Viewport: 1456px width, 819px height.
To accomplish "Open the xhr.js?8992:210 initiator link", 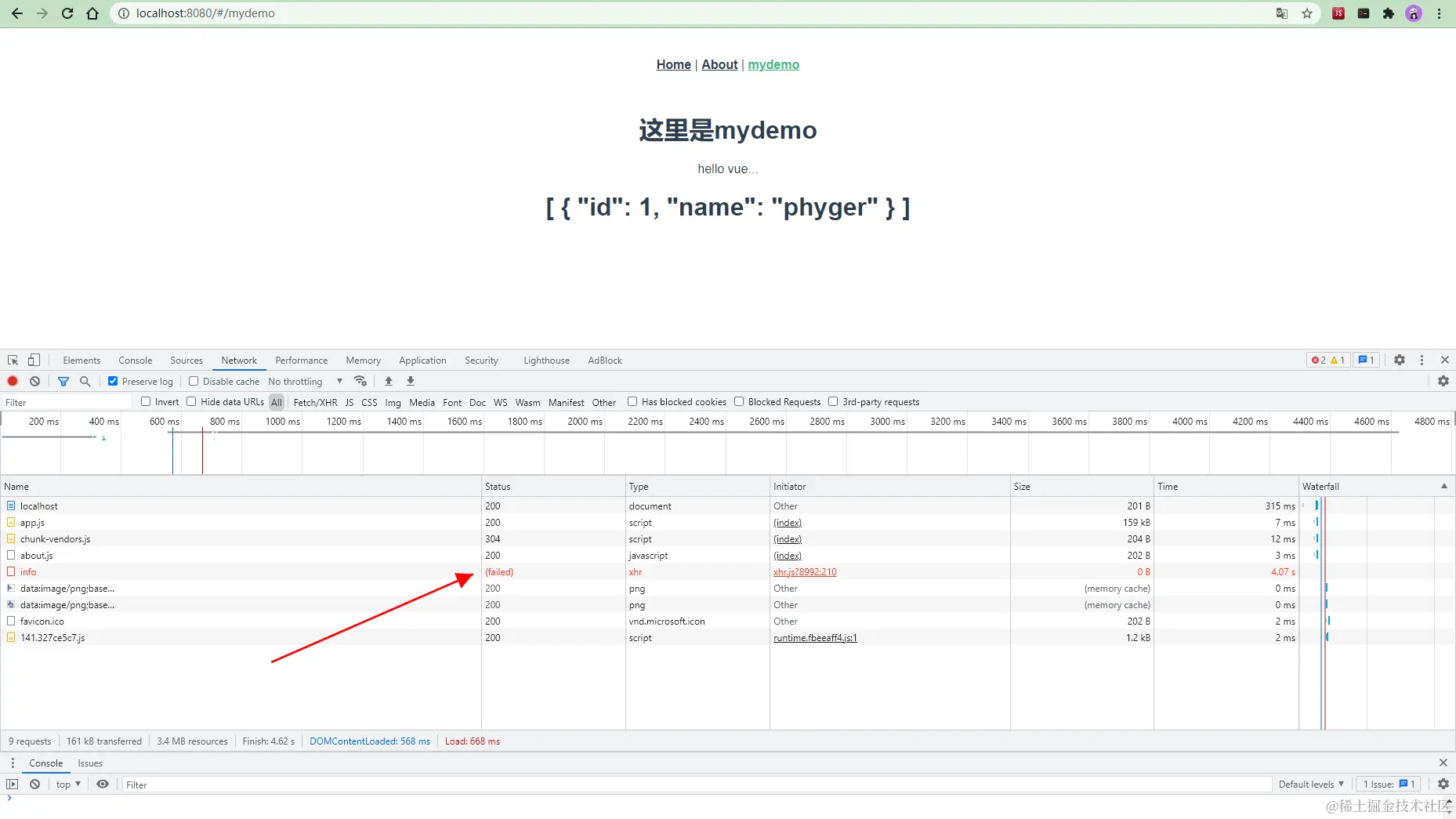I will 805,572.
